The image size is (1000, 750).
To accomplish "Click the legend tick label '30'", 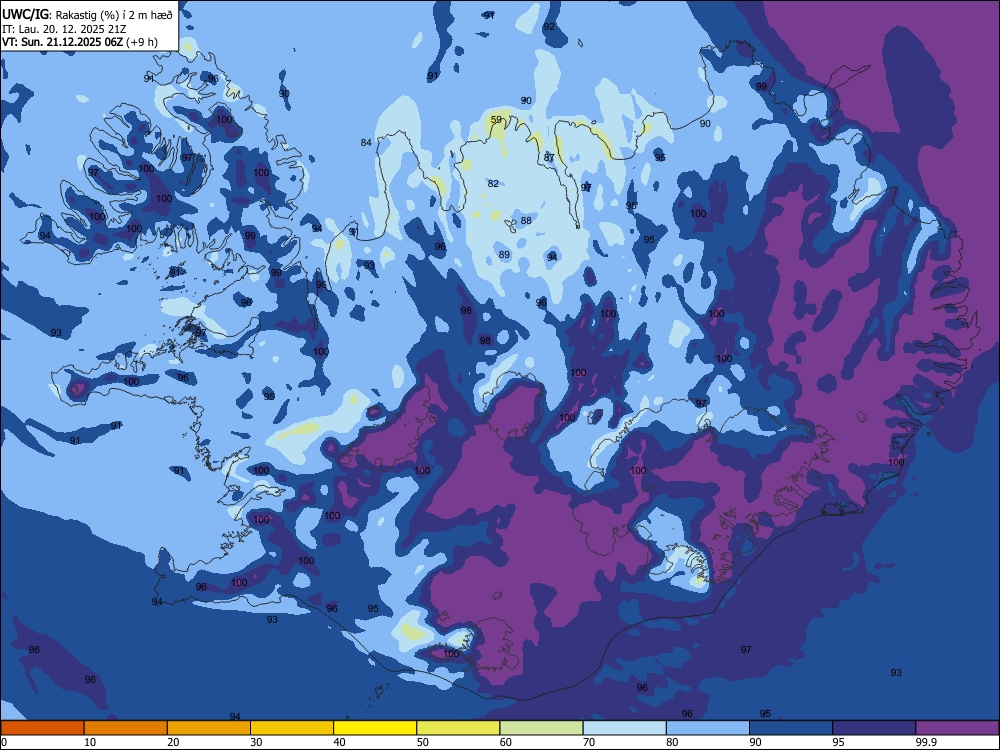I will (256, 742).
